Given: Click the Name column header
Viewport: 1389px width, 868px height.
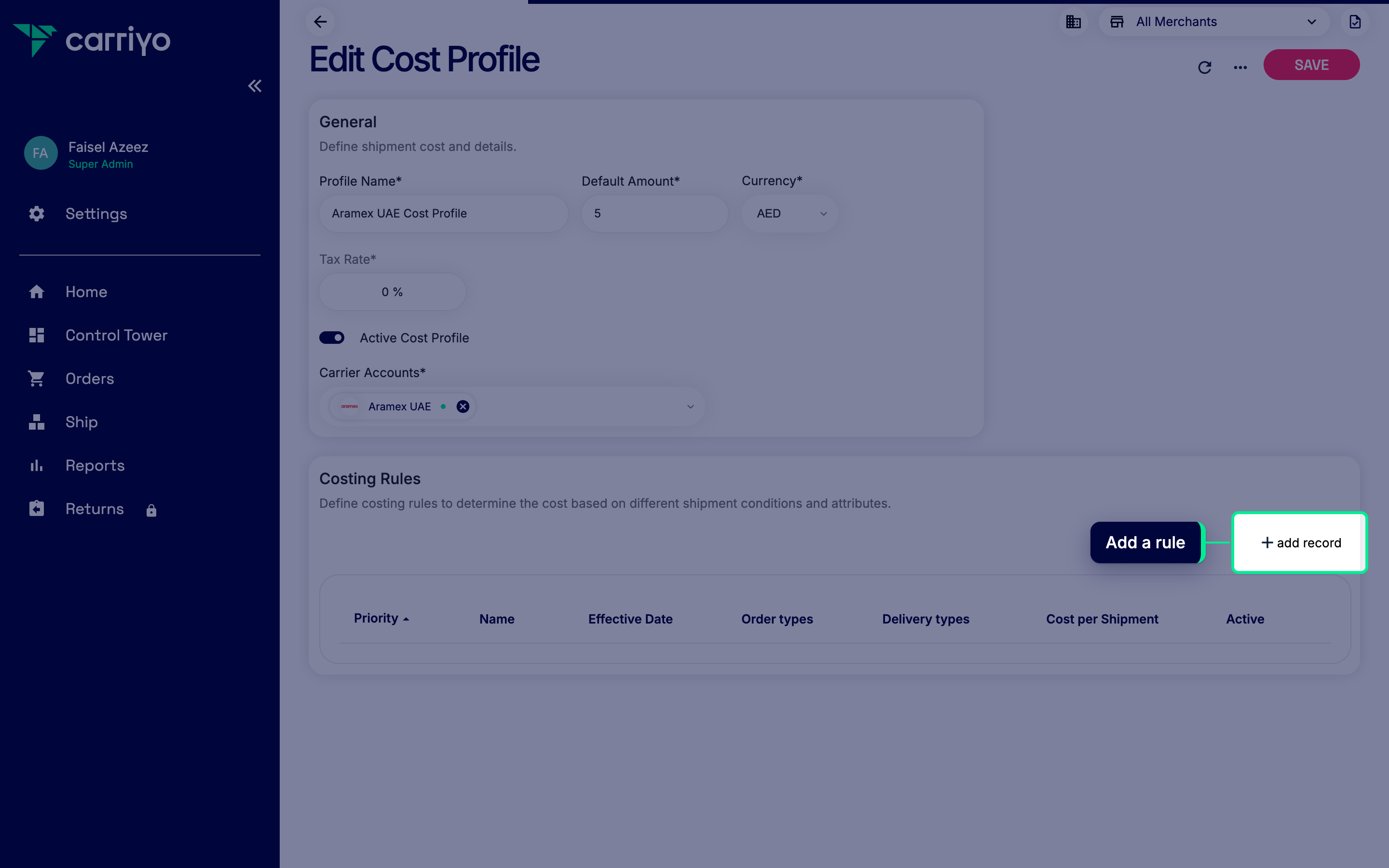Looking at the screenshot, I should pos(497,619).
